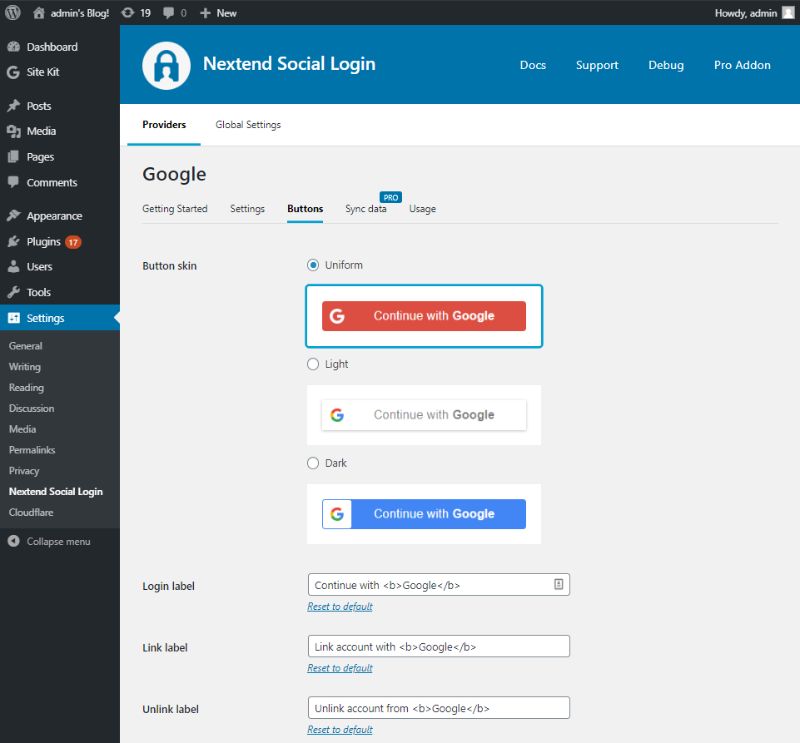Open the Buttons tab
Viewport: 800px width, 743px height.
tap(305, 209)
